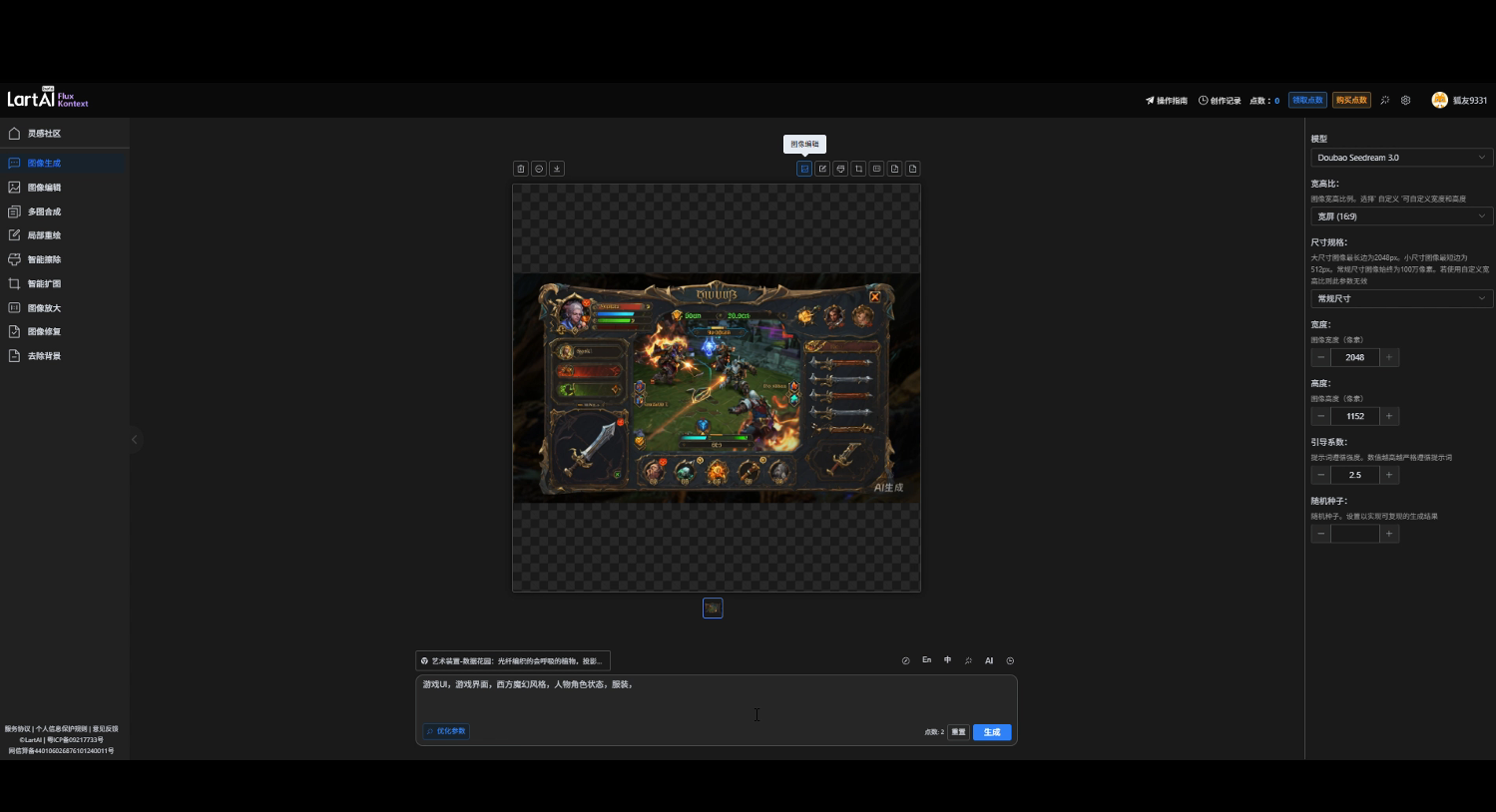Open prompt history clock icon
This screenshot has width=1496, height=812.
(x=1010, y=660)
